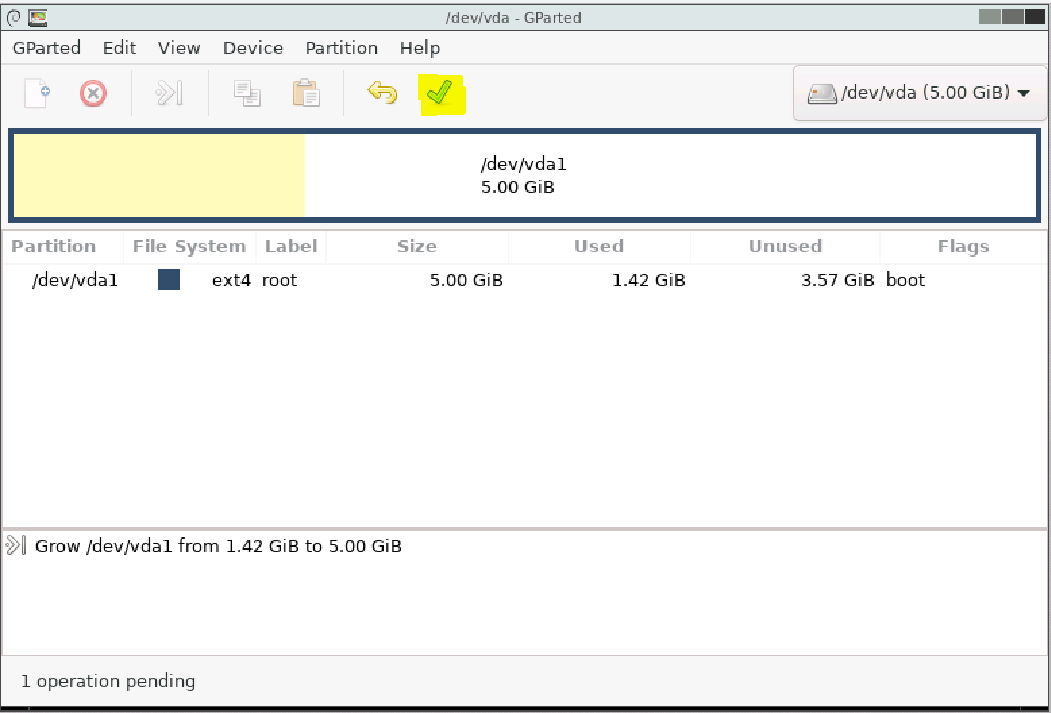Click the boot flag cell
The height and width of the screenshot is (713, 1051).
[906, 280]
